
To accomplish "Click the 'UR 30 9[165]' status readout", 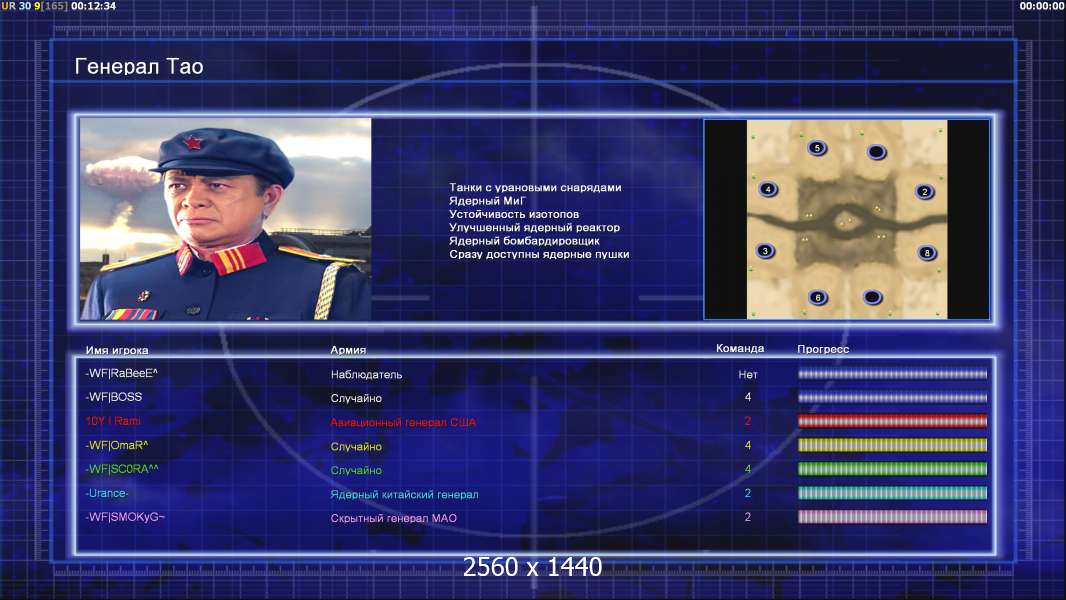I will [x=35, y=6].
